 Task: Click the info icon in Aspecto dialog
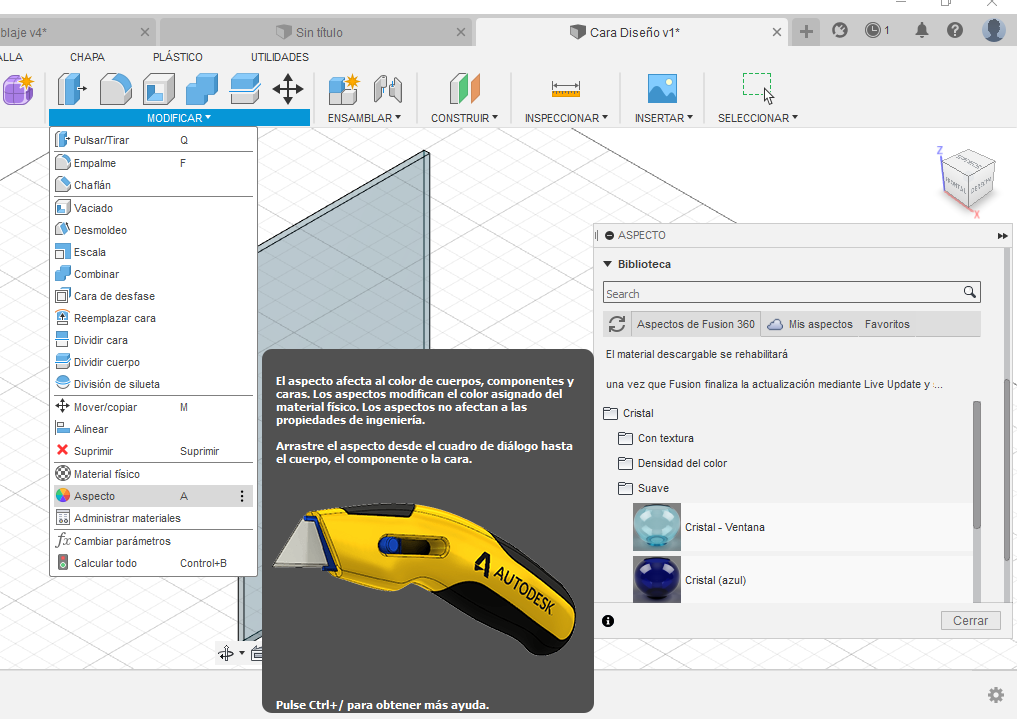608,621
